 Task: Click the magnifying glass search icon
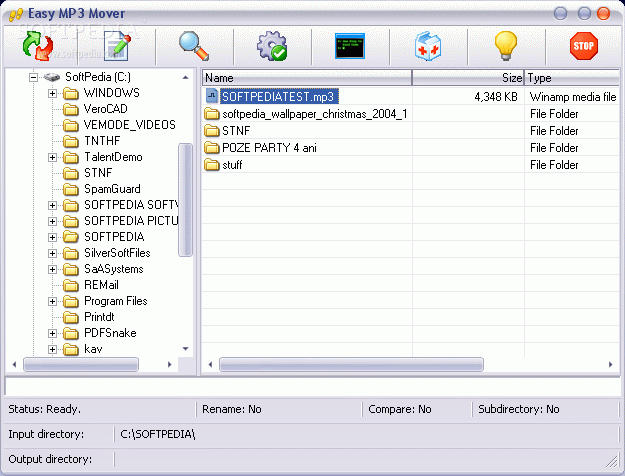[194, 46]
